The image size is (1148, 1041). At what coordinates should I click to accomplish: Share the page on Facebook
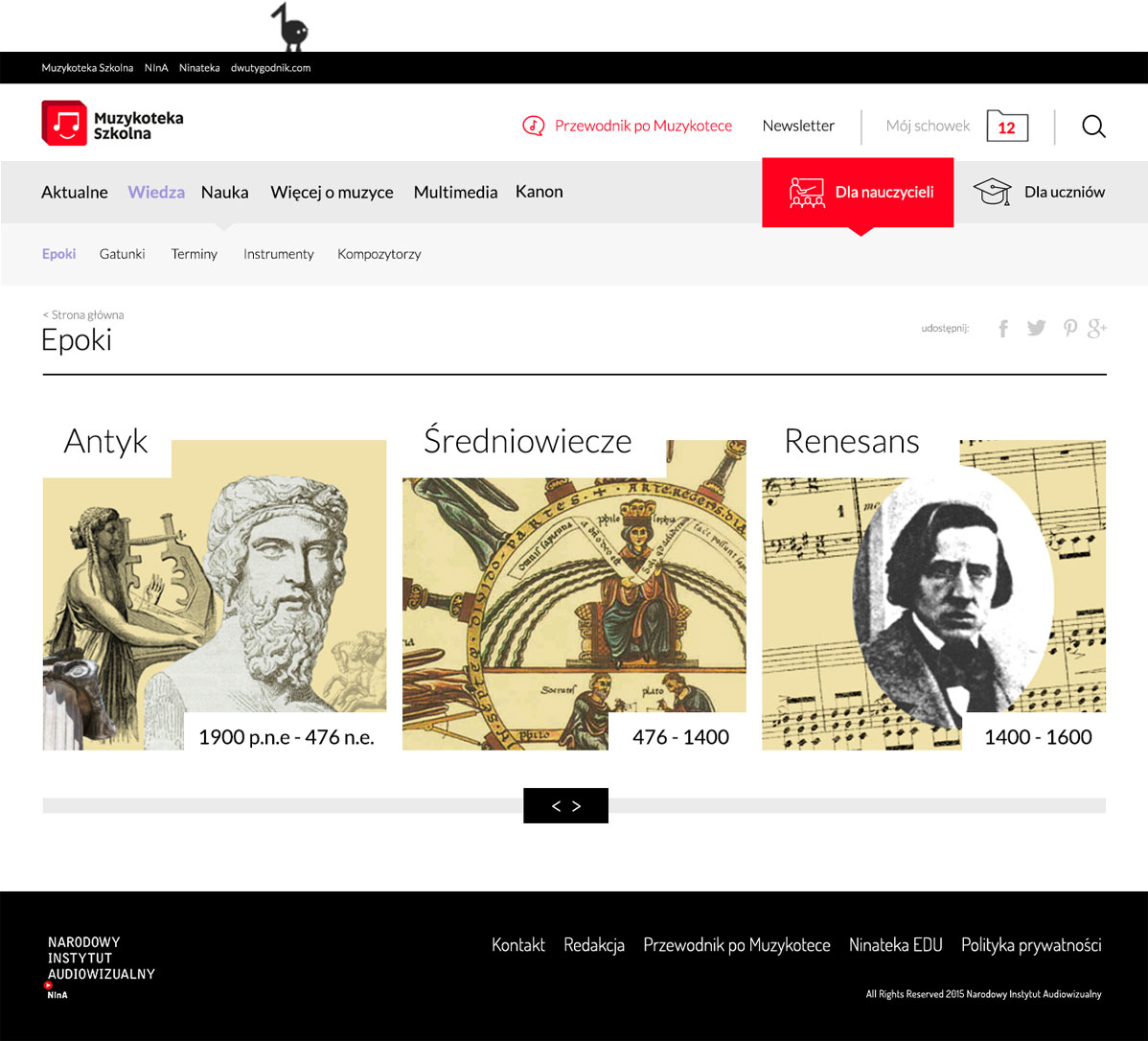click(1003, 329)
